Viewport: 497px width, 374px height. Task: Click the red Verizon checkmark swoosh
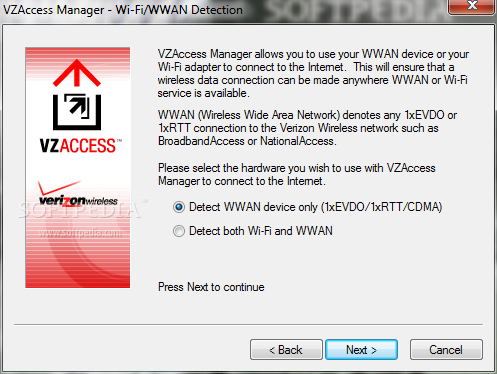click(x=58, y=187)
